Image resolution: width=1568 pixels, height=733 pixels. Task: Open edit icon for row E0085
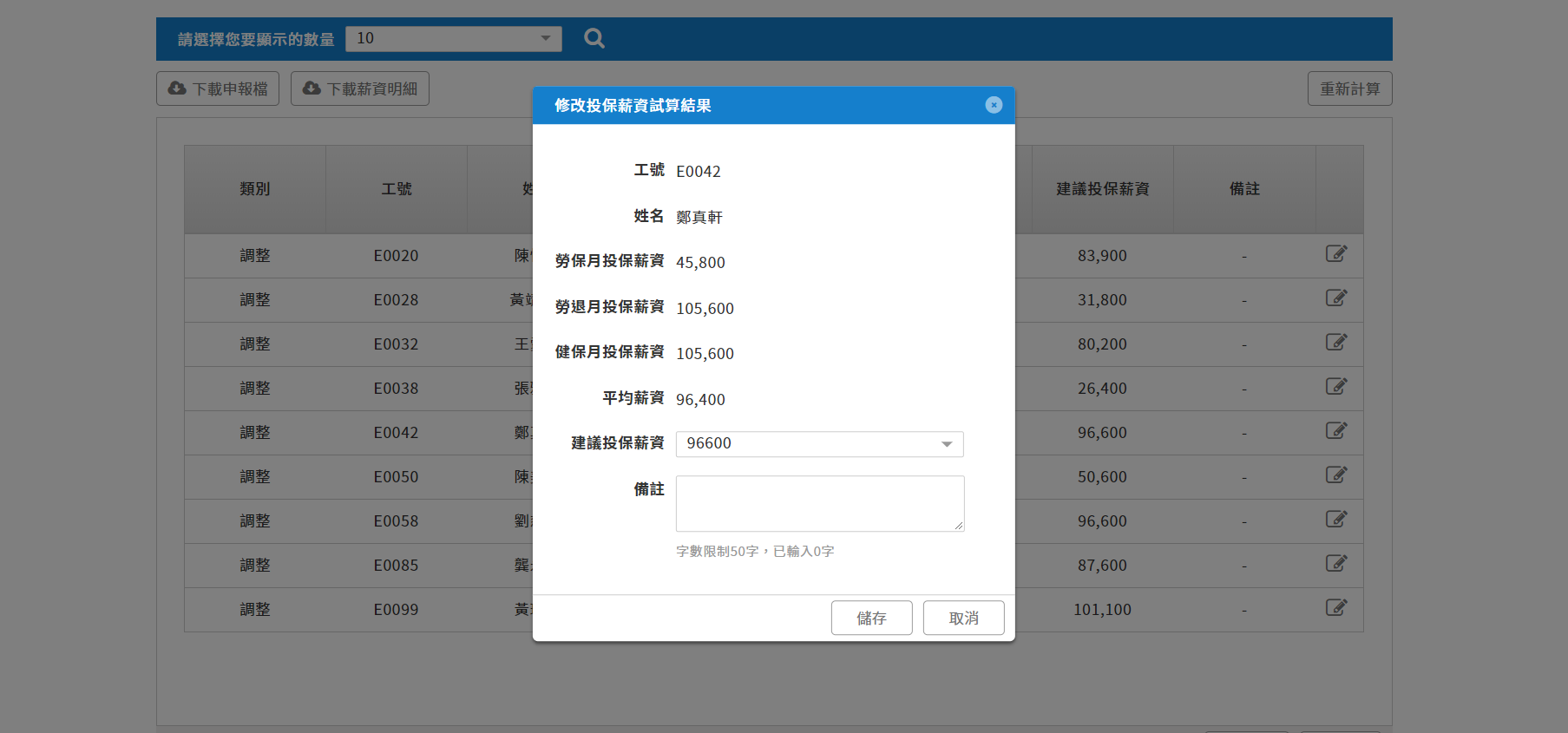[1336, 564]
